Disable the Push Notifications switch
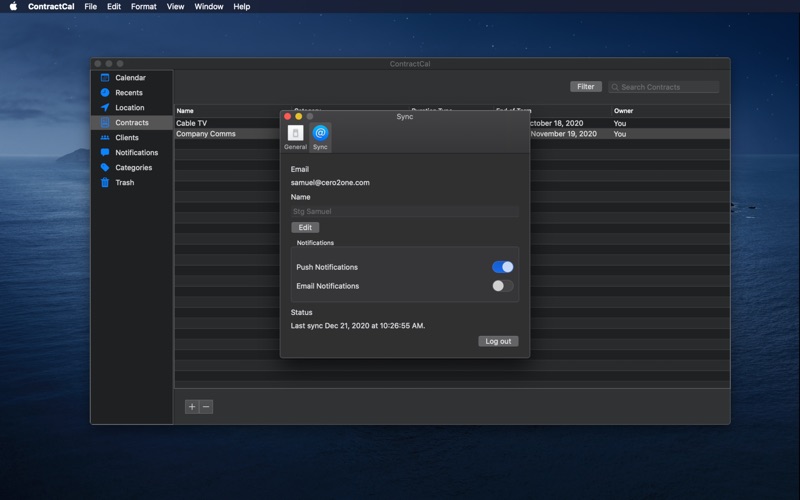 point(503,267)
